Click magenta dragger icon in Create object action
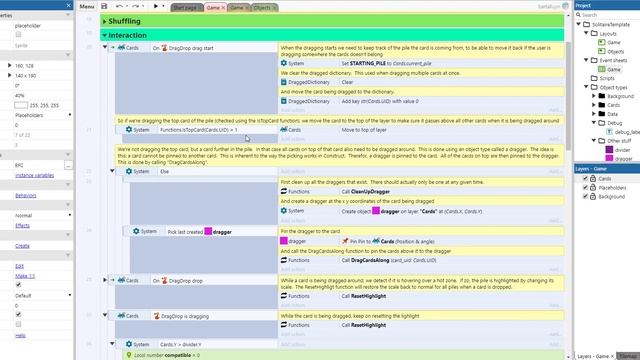 tap(376, 211)
